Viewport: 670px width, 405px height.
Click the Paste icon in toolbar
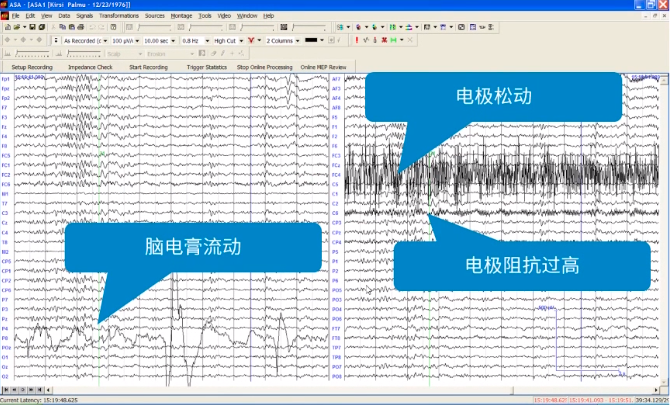[71, 27]
